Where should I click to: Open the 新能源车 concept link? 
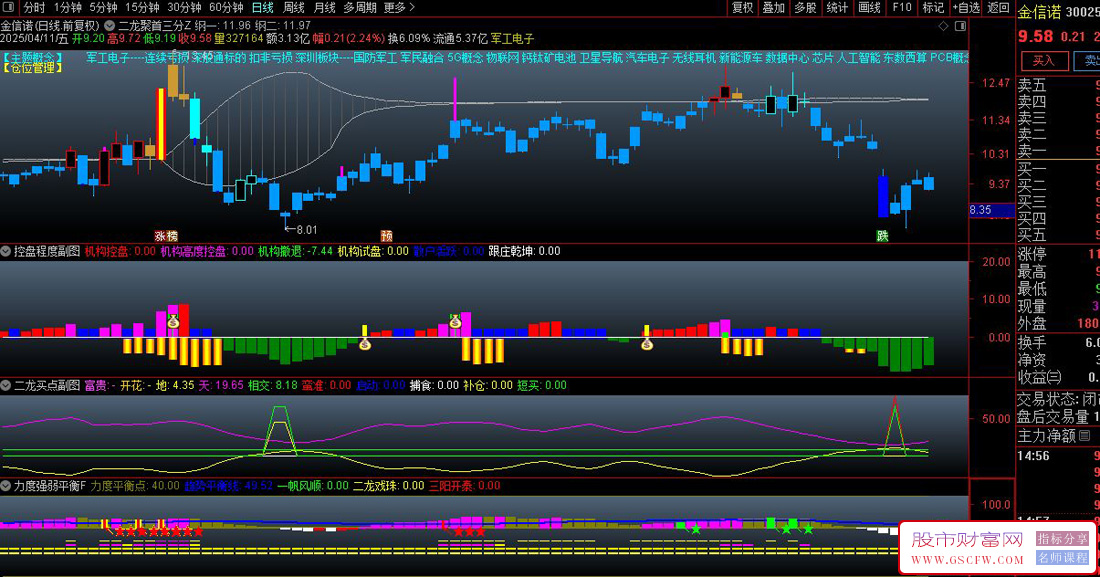coord(742,58)
